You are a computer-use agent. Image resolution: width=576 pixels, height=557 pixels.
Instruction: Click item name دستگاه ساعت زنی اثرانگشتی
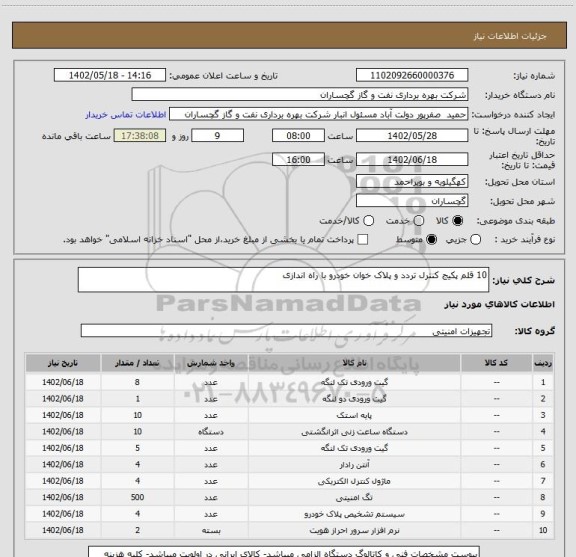(x=354, y=432)
